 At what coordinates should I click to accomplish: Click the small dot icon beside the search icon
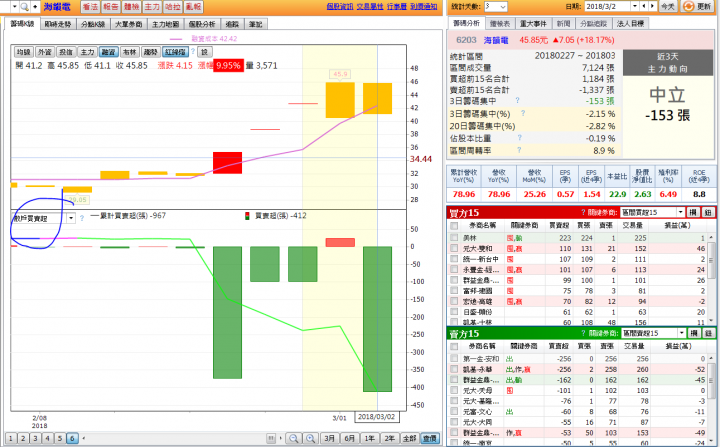(35, 7)
